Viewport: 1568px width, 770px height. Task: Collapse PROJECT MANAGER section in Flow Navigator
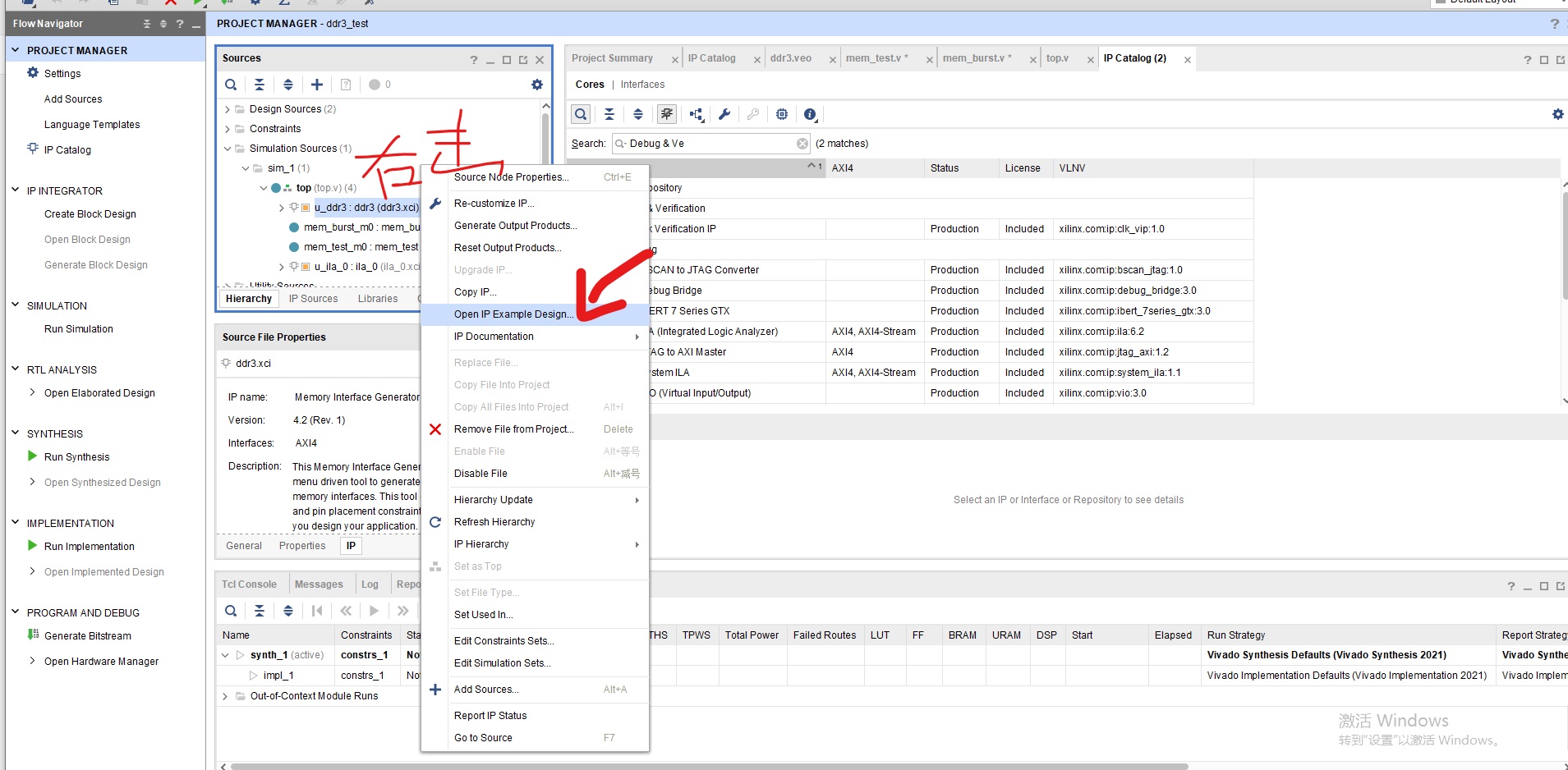click(x=15, y=50)
